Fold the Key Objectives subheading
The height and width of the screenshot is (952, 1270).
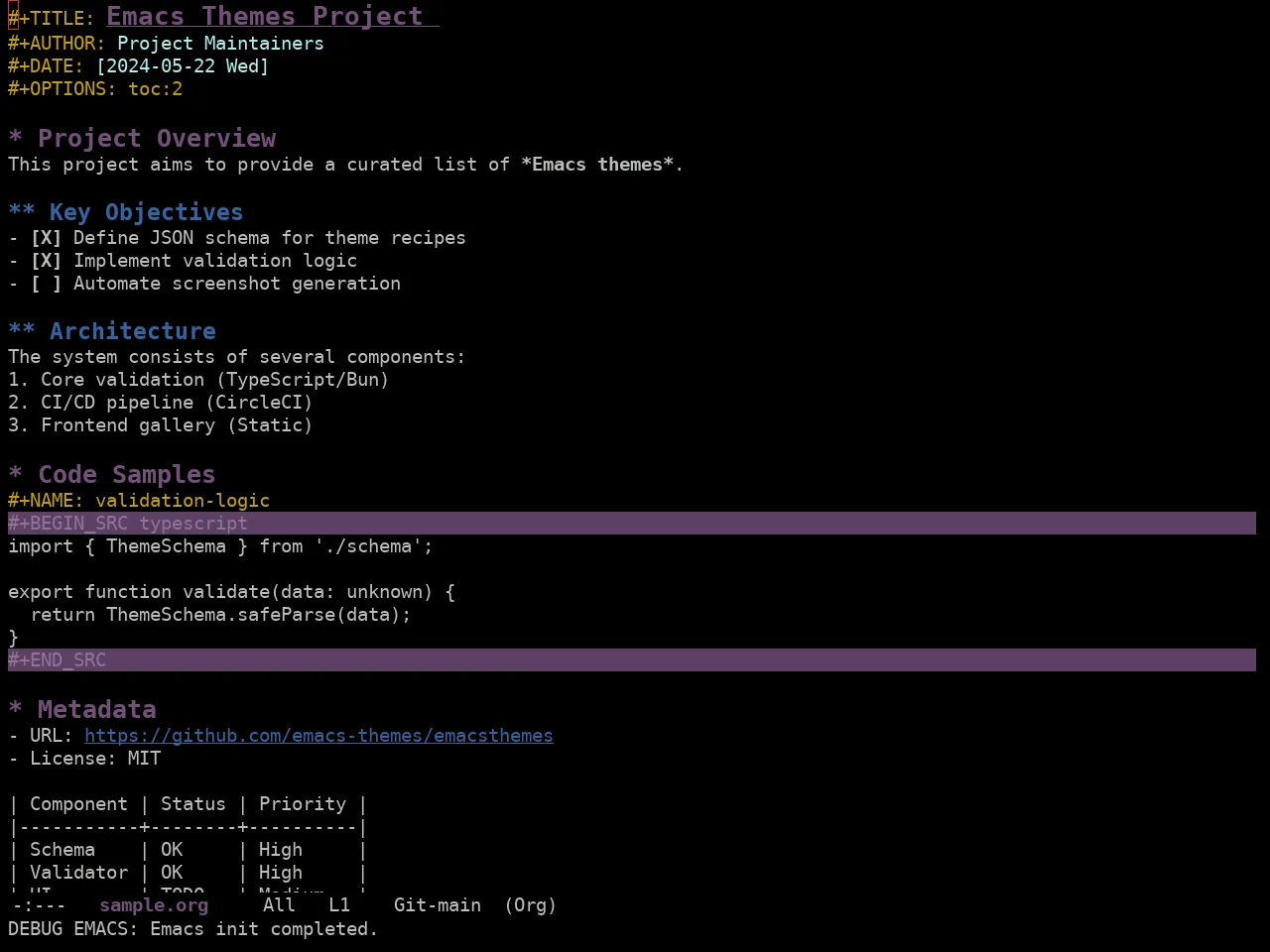coord(22,212)
